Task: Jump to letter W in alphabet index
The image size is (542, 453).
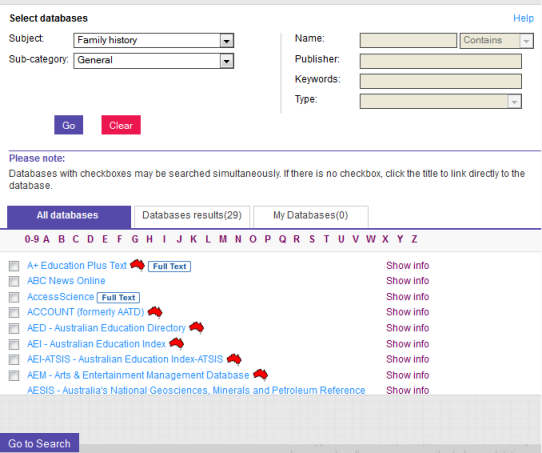Action: [x=371, y=239]
